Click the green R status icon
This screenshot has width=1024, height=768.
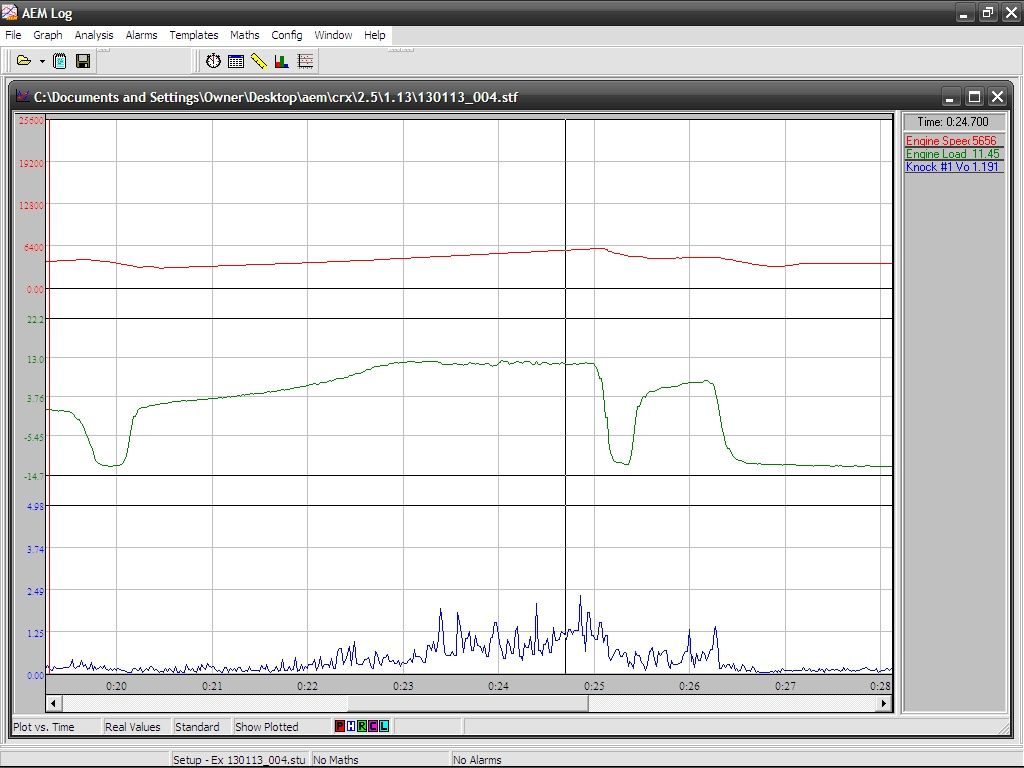coord(362,726)
